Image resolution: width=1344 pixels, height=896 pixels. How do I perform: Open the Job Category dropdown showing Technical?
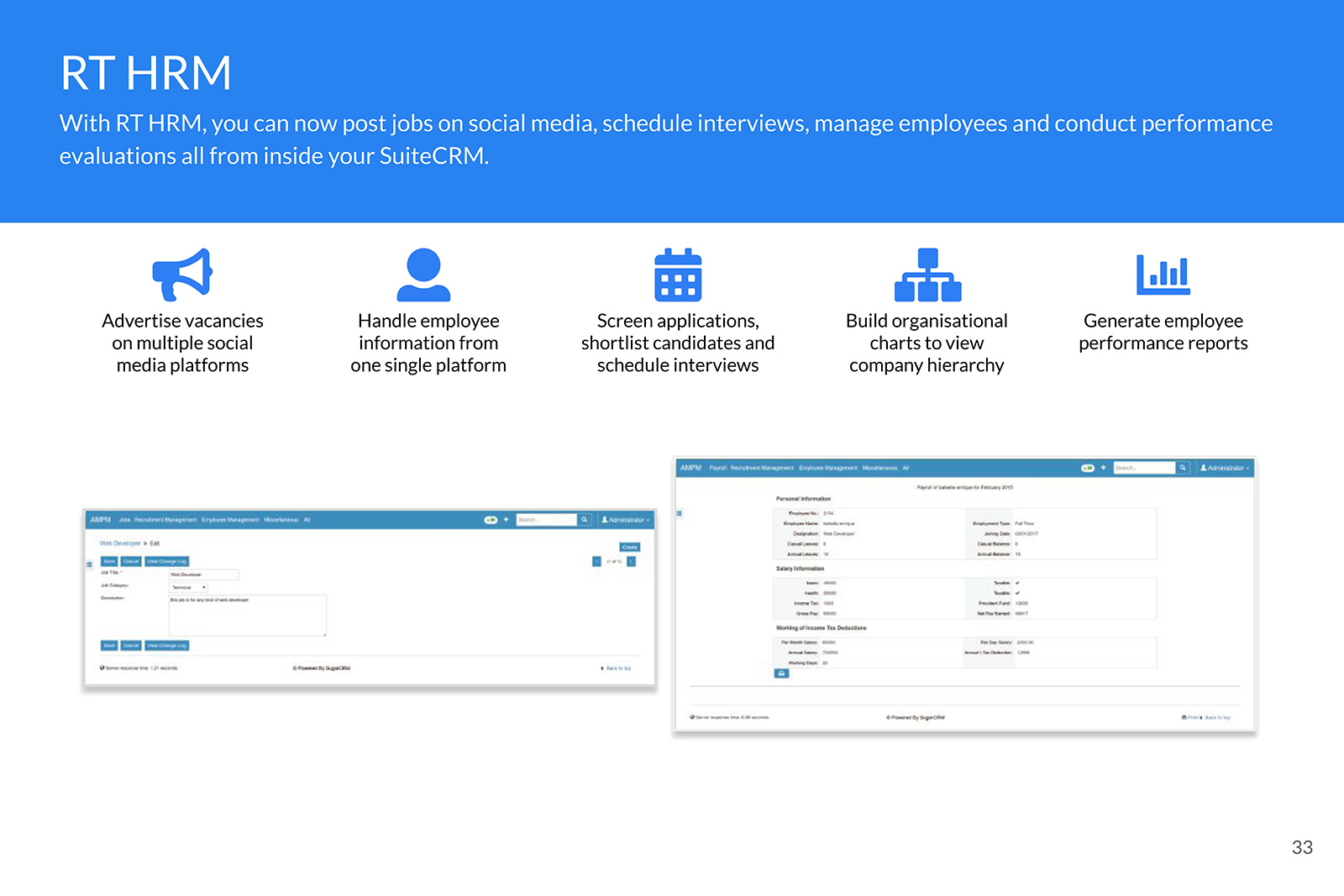[188, 587]
